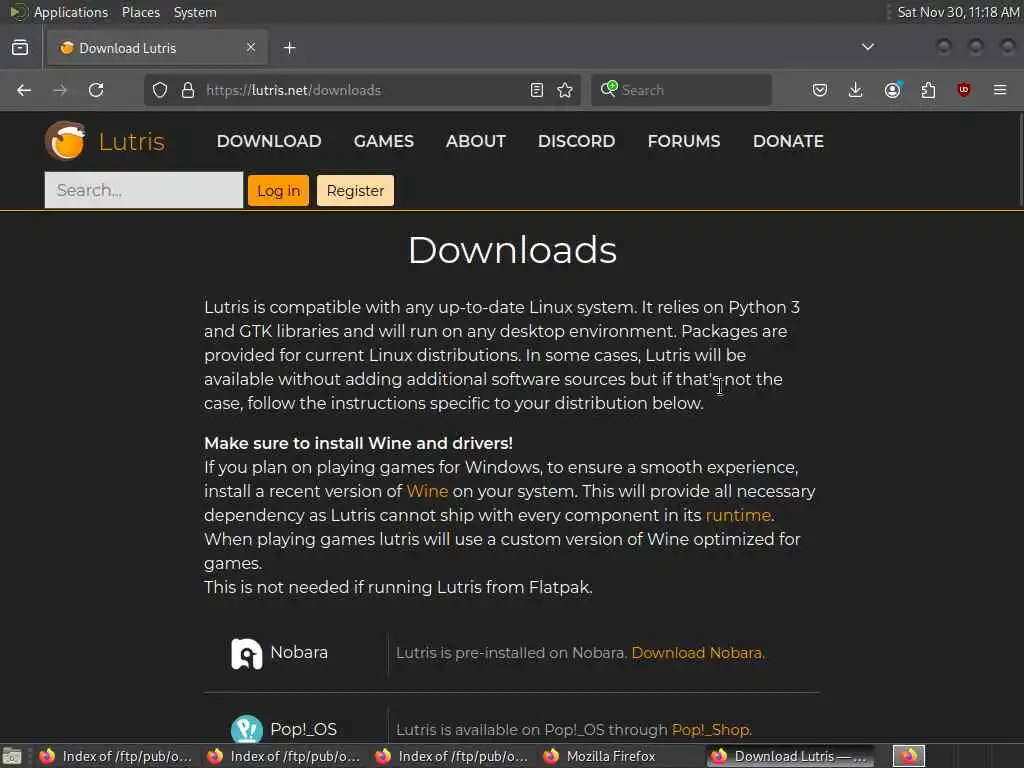Open the DOWNLOAD nav item
This screenshot has width=1024, height=768.
269,141
